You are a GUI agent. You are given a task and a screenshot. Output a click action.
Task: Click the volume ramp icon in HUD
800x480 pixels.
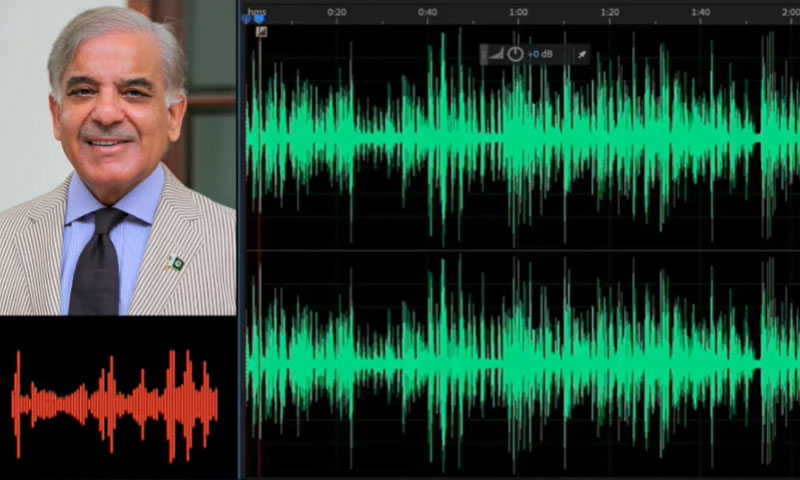tap(497, 54)
